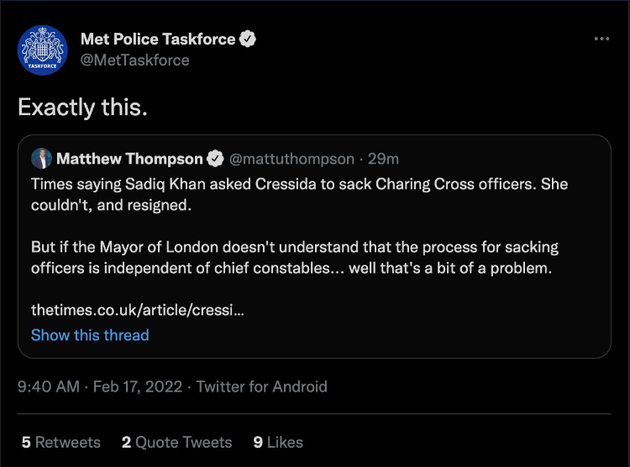Click the 'Exactly this.' tweet text
630x467 pixels.
(83, 107)
